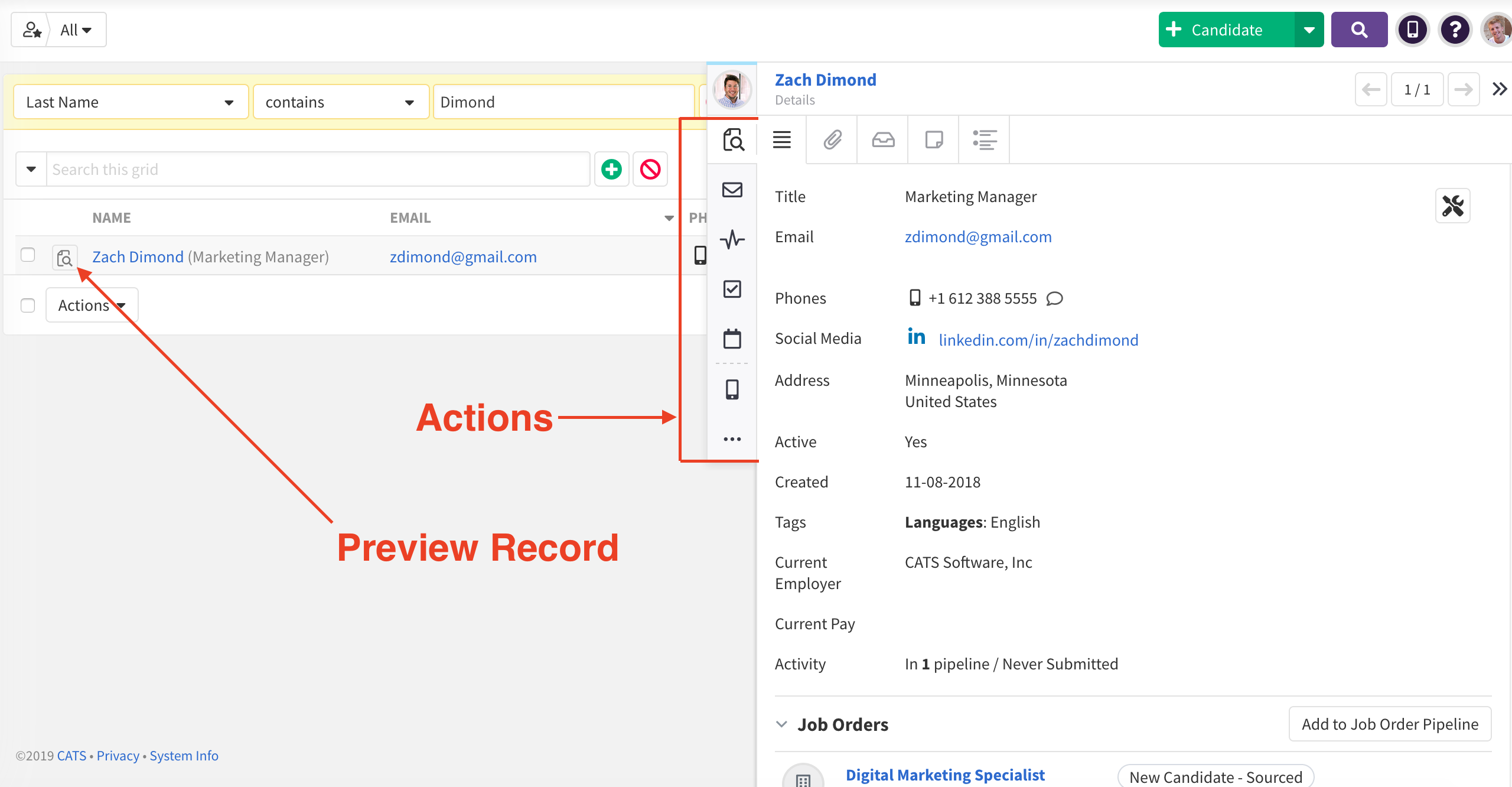
Task: Open the mobile phone icon in header
Action: point(1413,30)
